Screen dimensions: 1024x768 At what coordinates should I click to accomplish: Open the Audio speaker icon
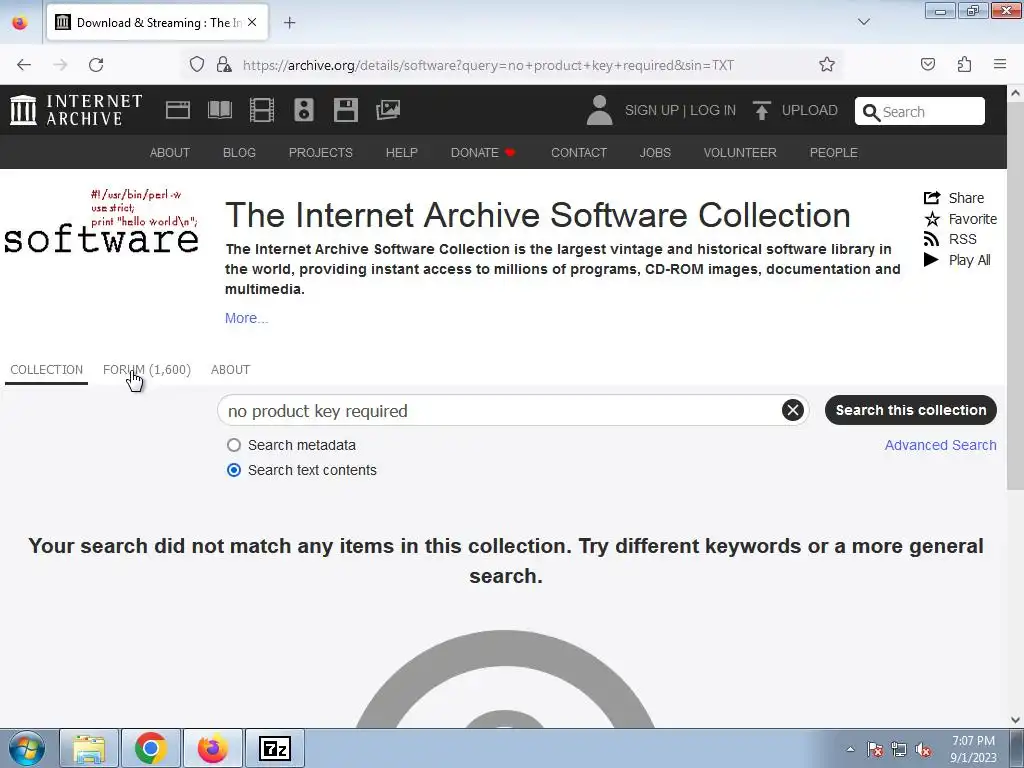304,110
